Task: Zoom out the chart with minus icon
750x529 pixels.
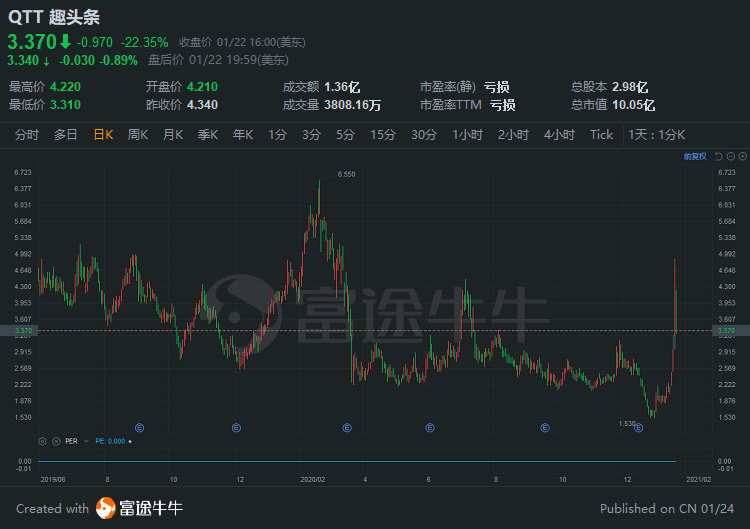Action: [x=730, y=156]
